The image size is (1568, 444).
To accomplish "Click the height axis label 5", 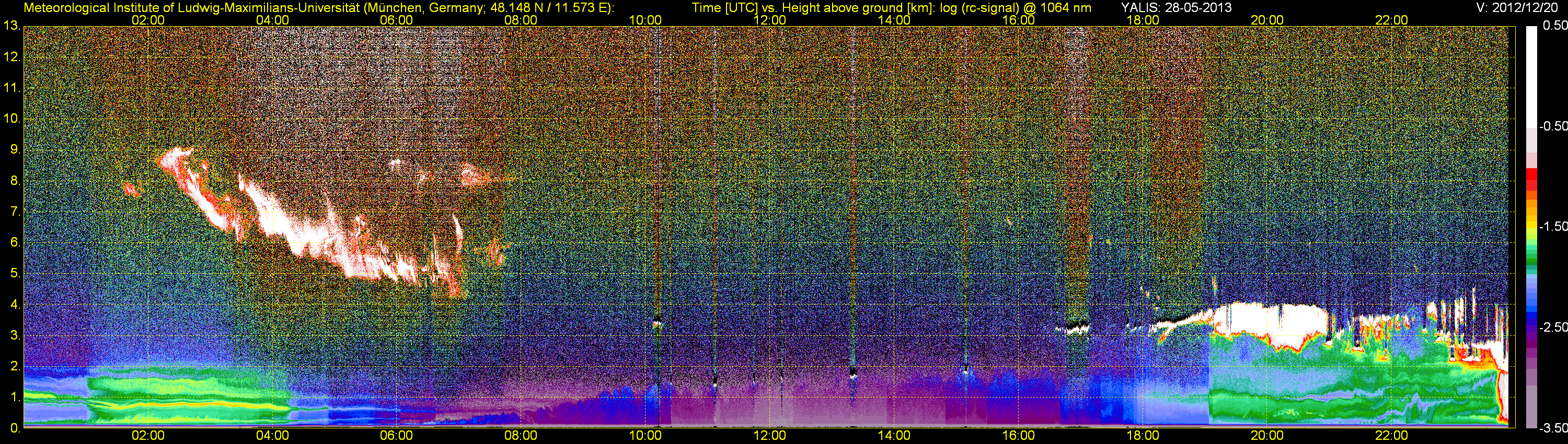I will [15, 273].
